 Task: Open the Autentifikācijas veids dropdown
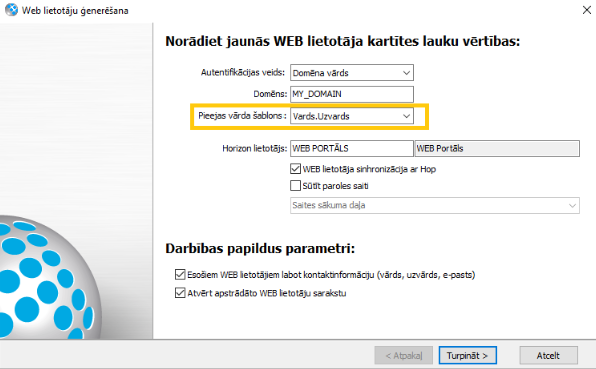coord(352,73)
